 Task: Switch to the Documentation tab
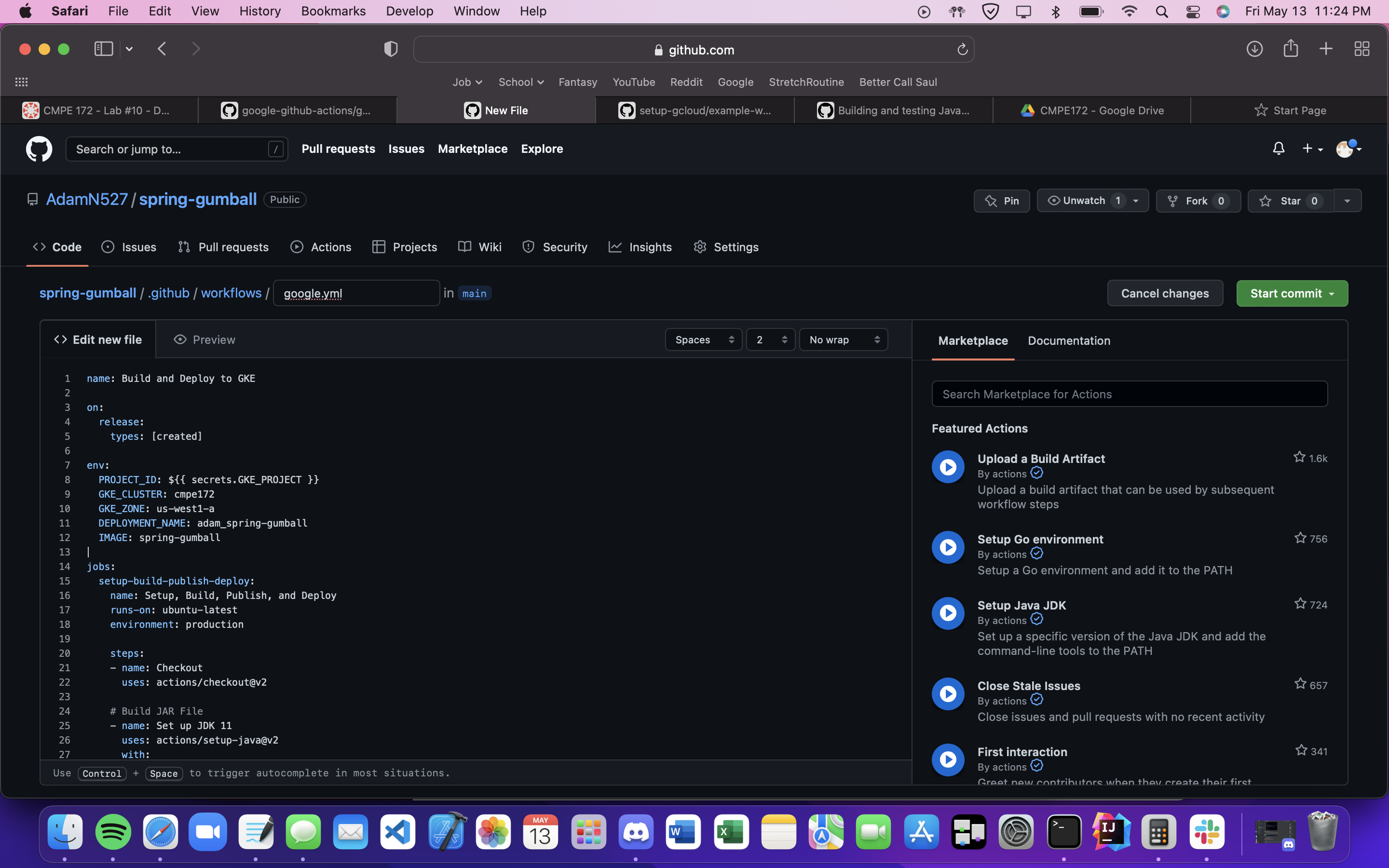pos(1069,341)
